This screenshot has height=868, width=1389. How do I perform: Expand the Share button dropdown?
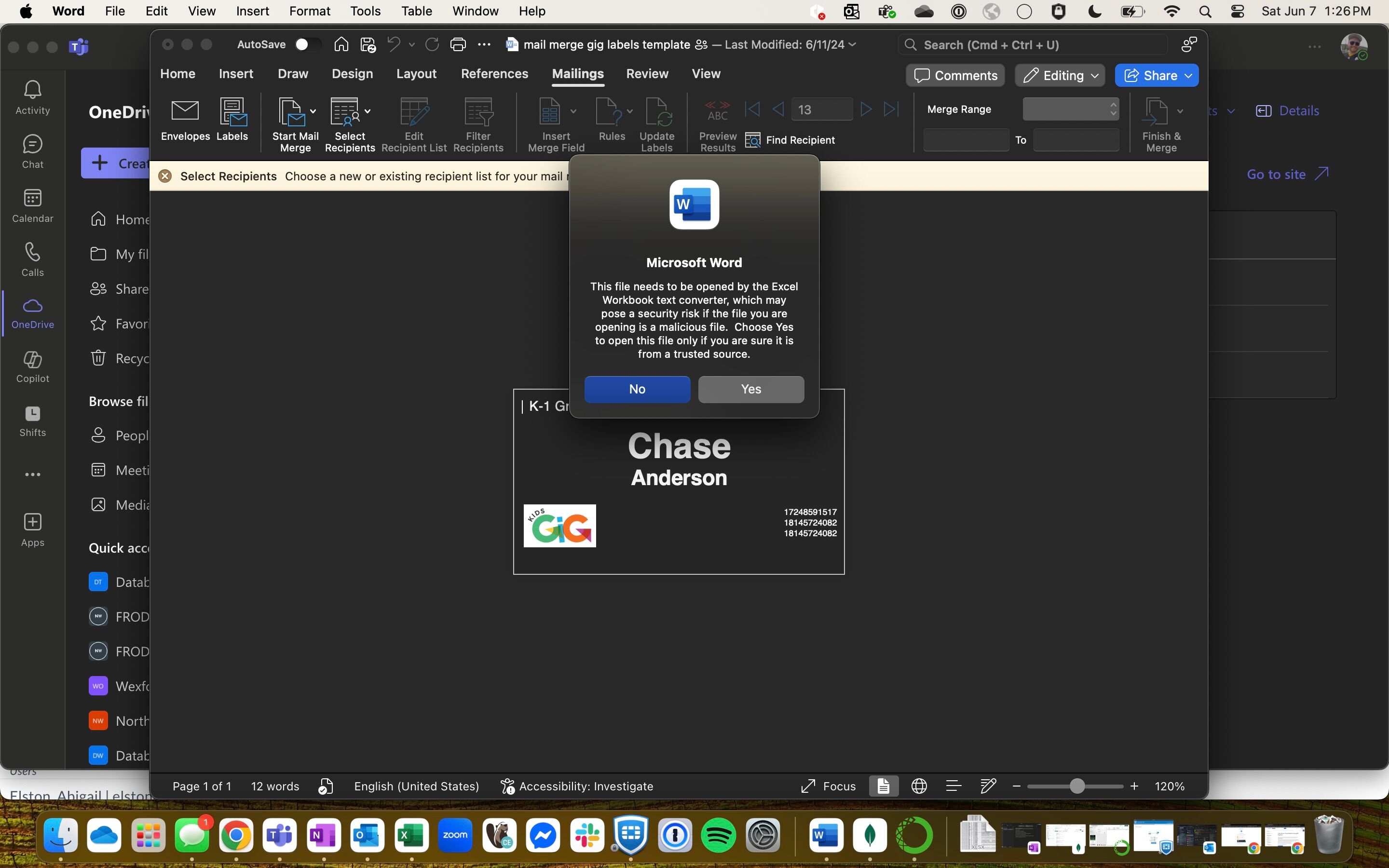(x=1188, y=76)
